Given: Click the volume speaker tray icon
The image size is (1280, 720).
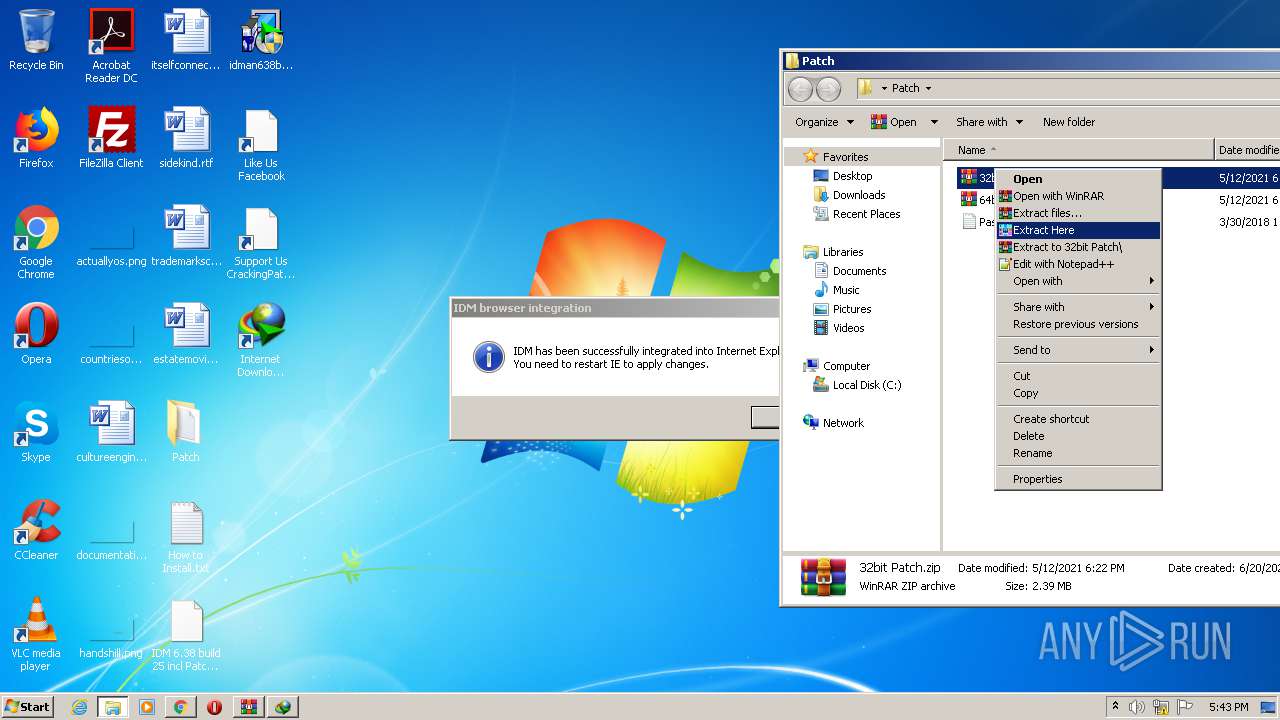Looking at the screenshot, I should coord(1137,707).
